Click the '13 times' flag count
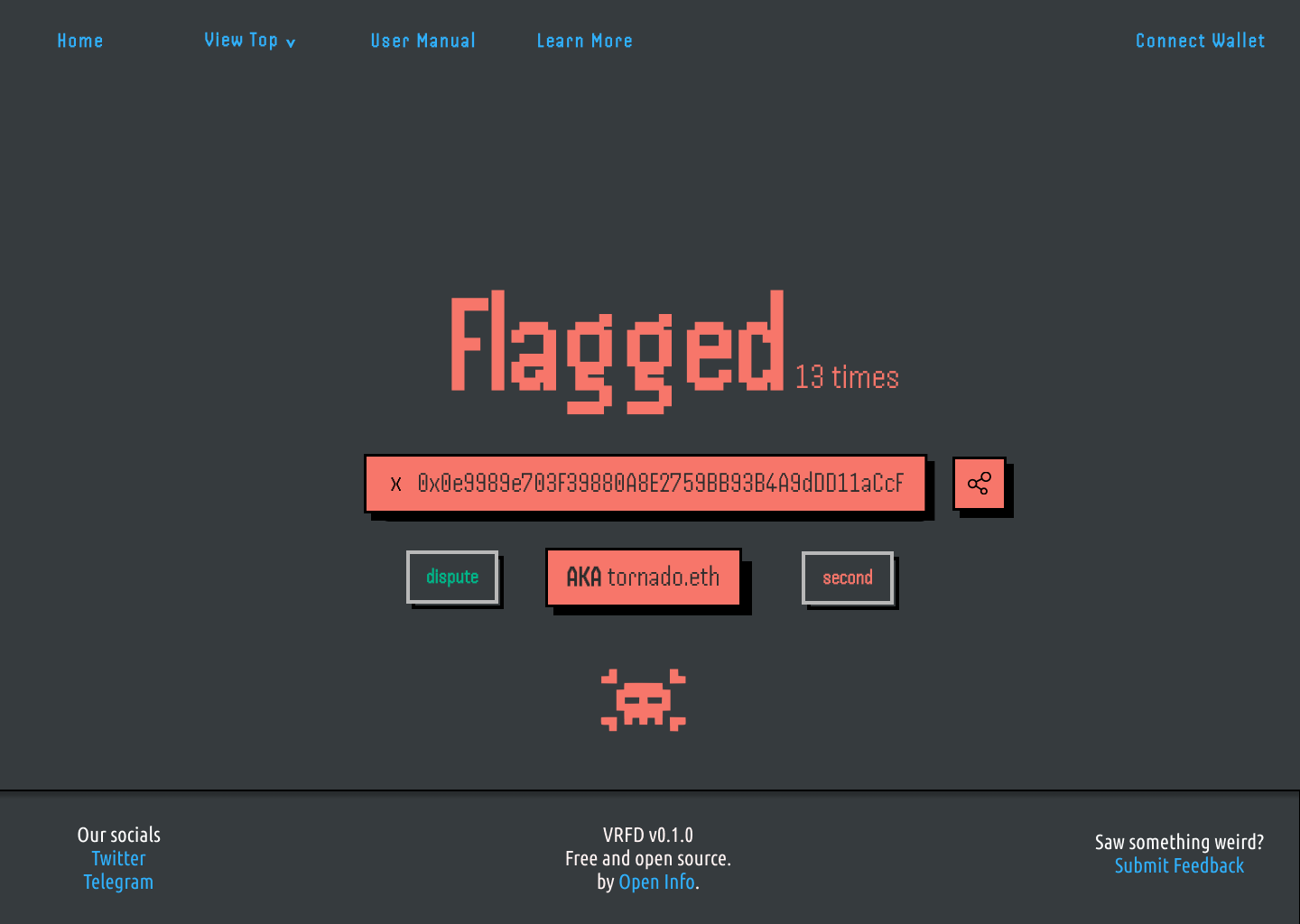 [847, 377]
